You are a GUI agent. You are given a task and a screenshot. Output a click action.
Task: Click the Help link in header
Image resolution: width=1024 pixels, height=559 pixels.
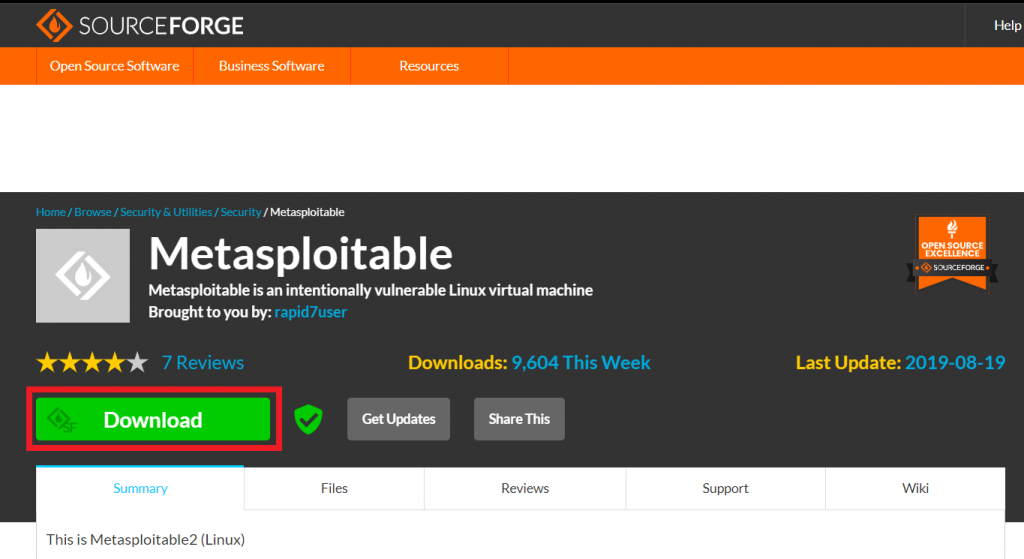point(1007,25)
